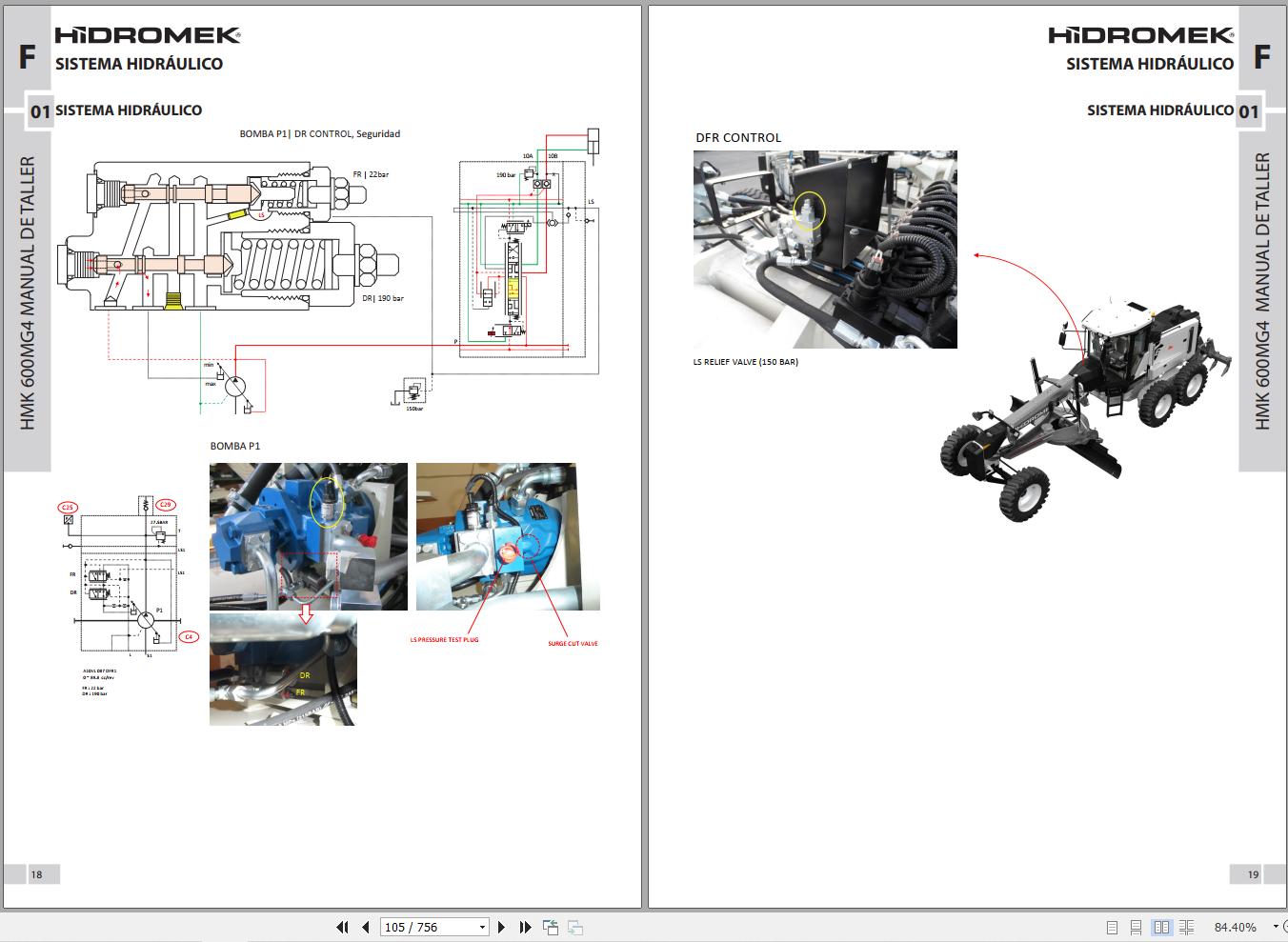Click the 'DR| 190 bar' label
The width and height of the screenshot is (1288, 942).
pos(383,298)
